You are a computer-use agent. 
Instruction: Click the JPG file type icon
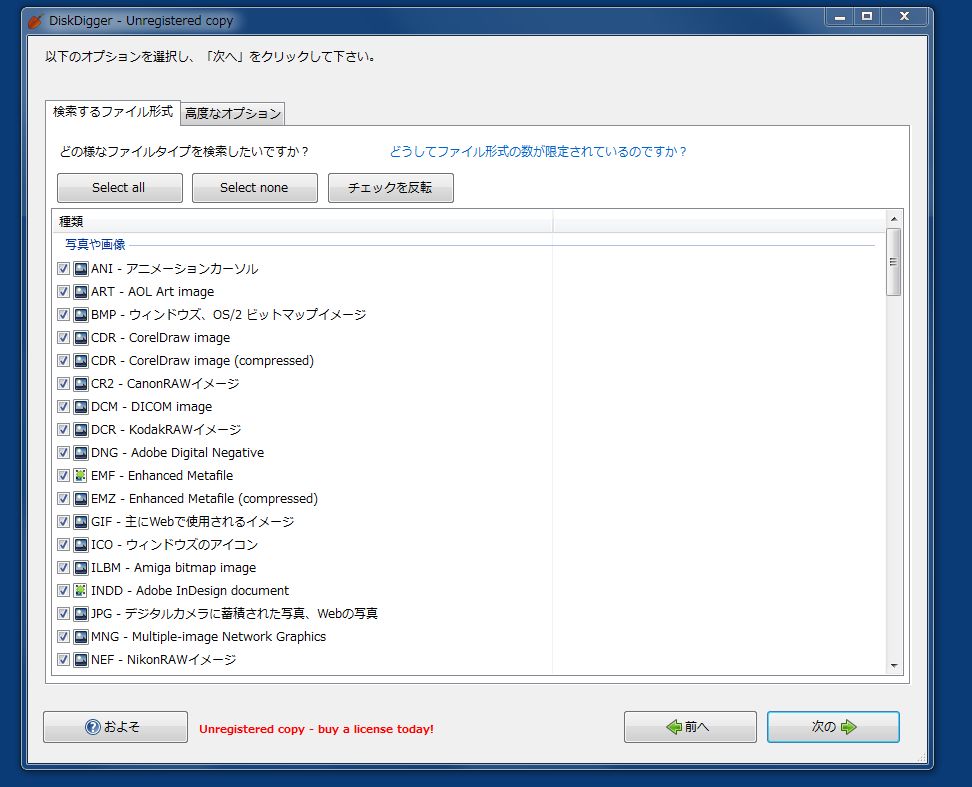(x=81, y=613)
